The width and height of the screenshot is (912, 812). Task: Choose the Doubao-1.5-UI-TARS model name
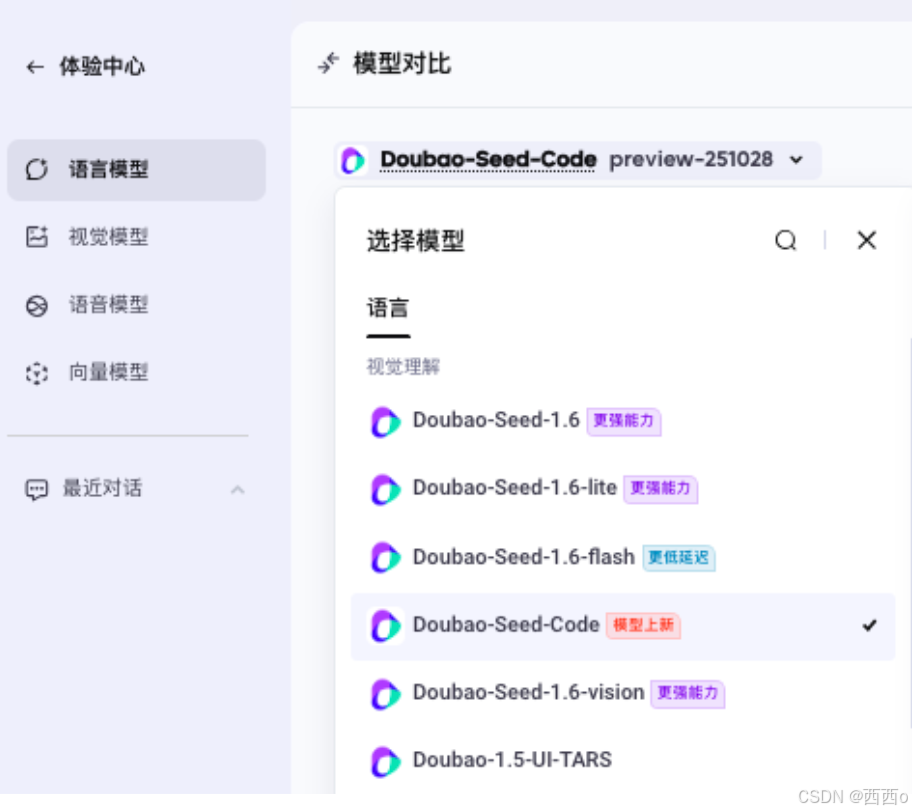click(512, 760)
